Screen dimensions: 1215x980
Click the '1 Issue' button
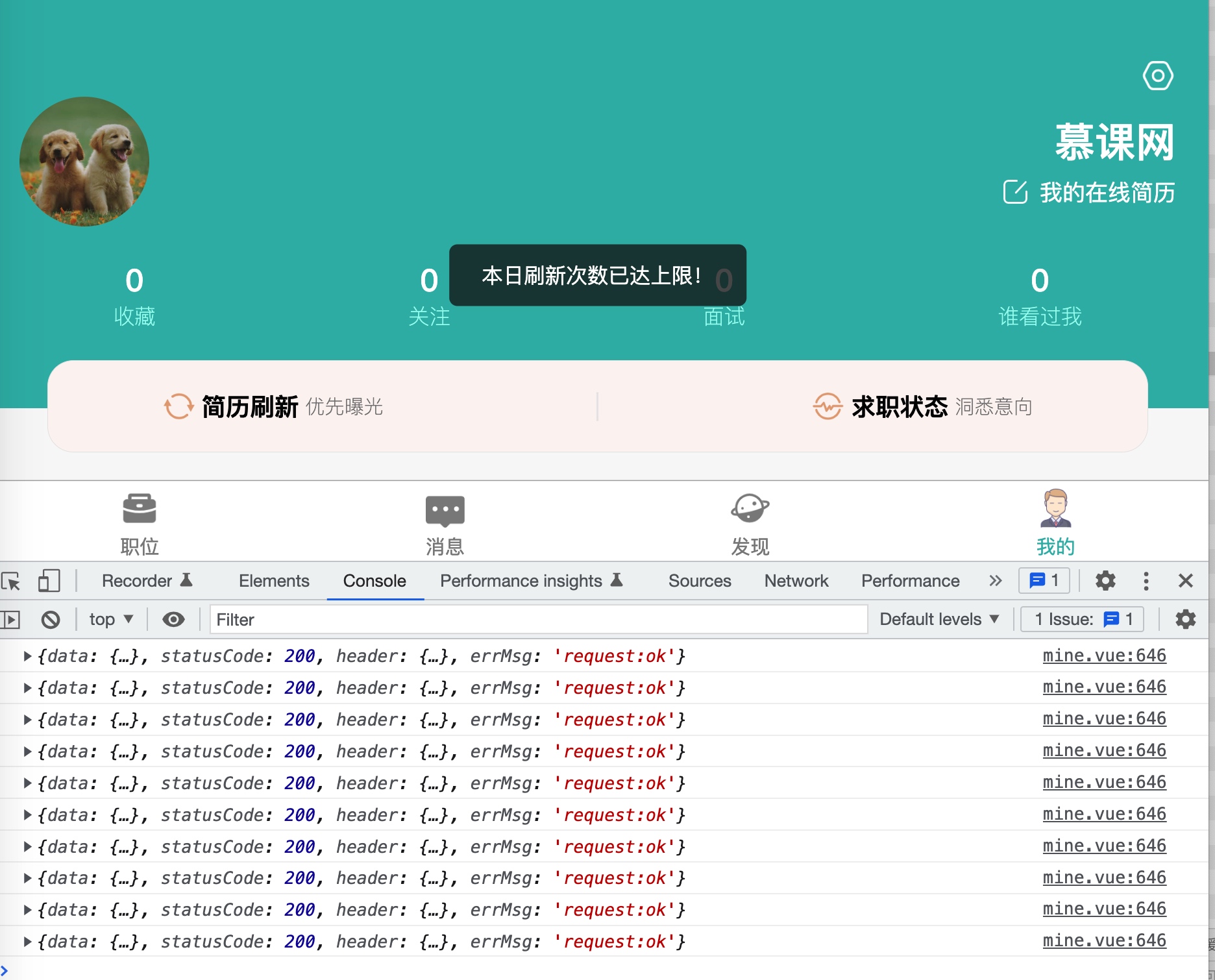1082,619
